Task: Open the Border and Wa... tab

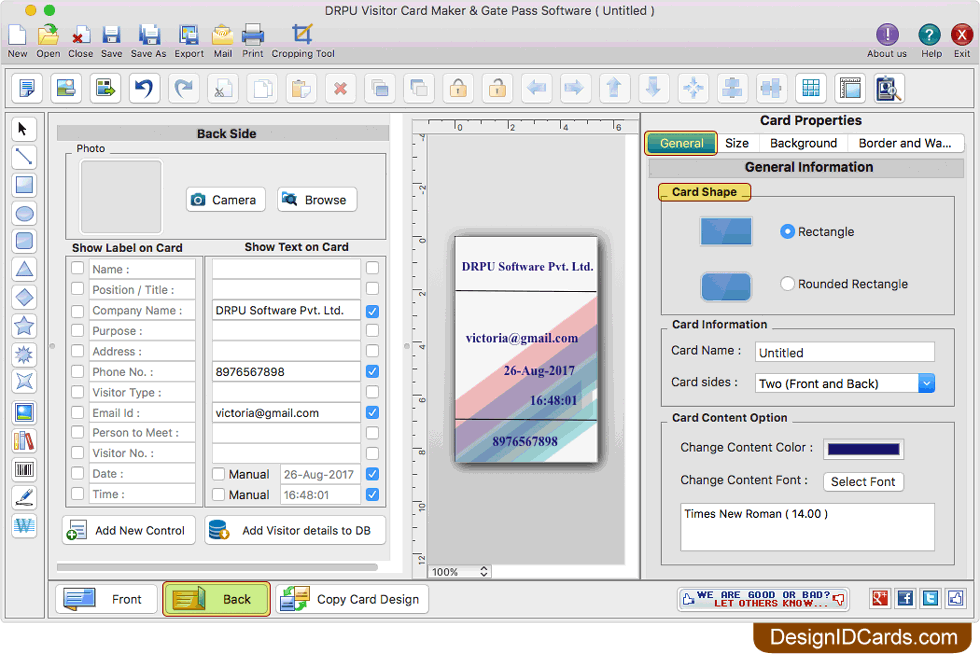Action: (x=905, y=143)
